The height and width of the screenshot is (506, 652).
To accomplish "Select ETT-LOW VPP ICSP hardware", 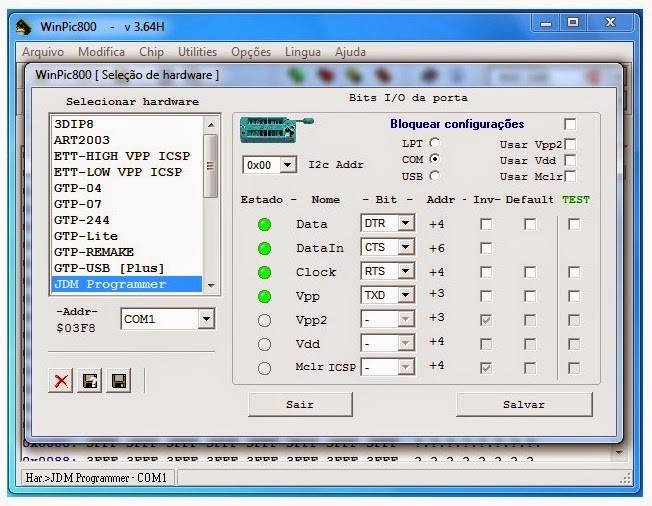I will point(127,172).
